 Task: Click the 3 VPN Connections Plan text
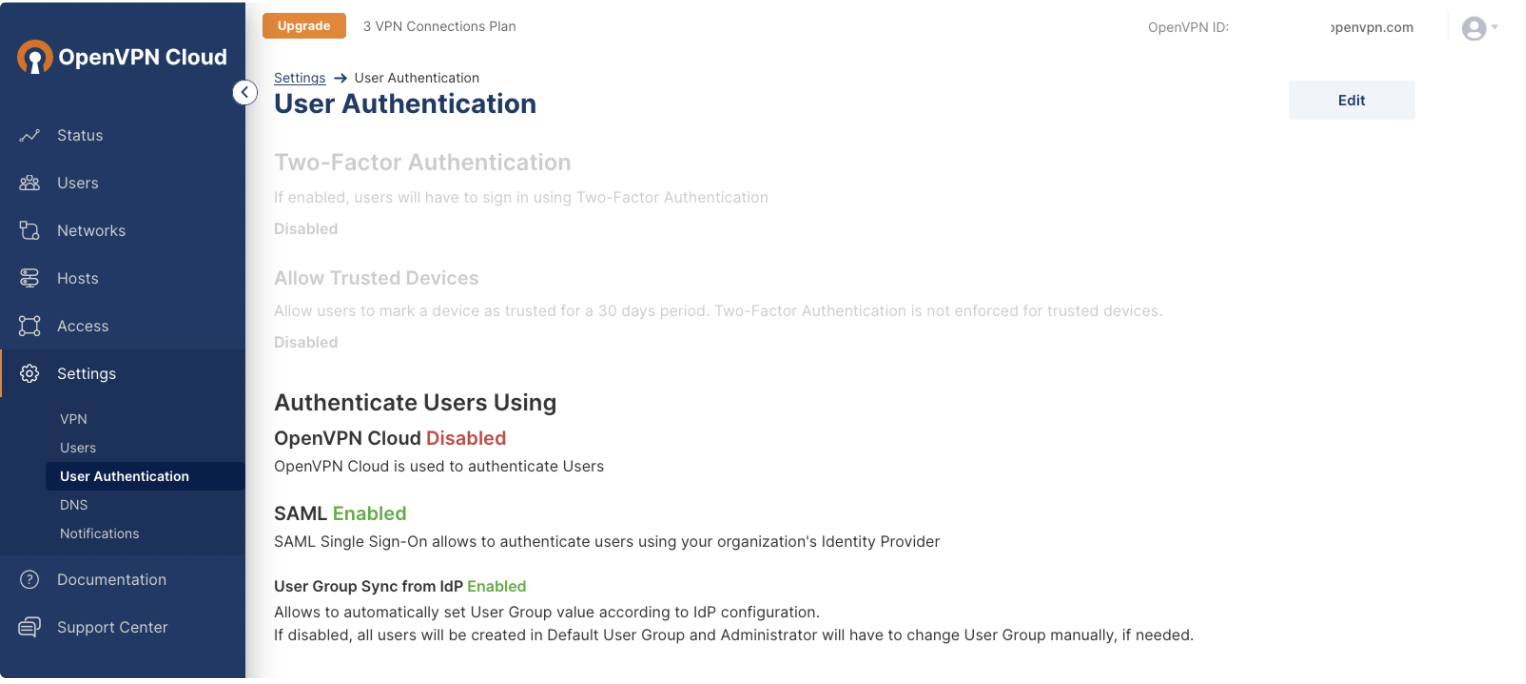(439, 26)
